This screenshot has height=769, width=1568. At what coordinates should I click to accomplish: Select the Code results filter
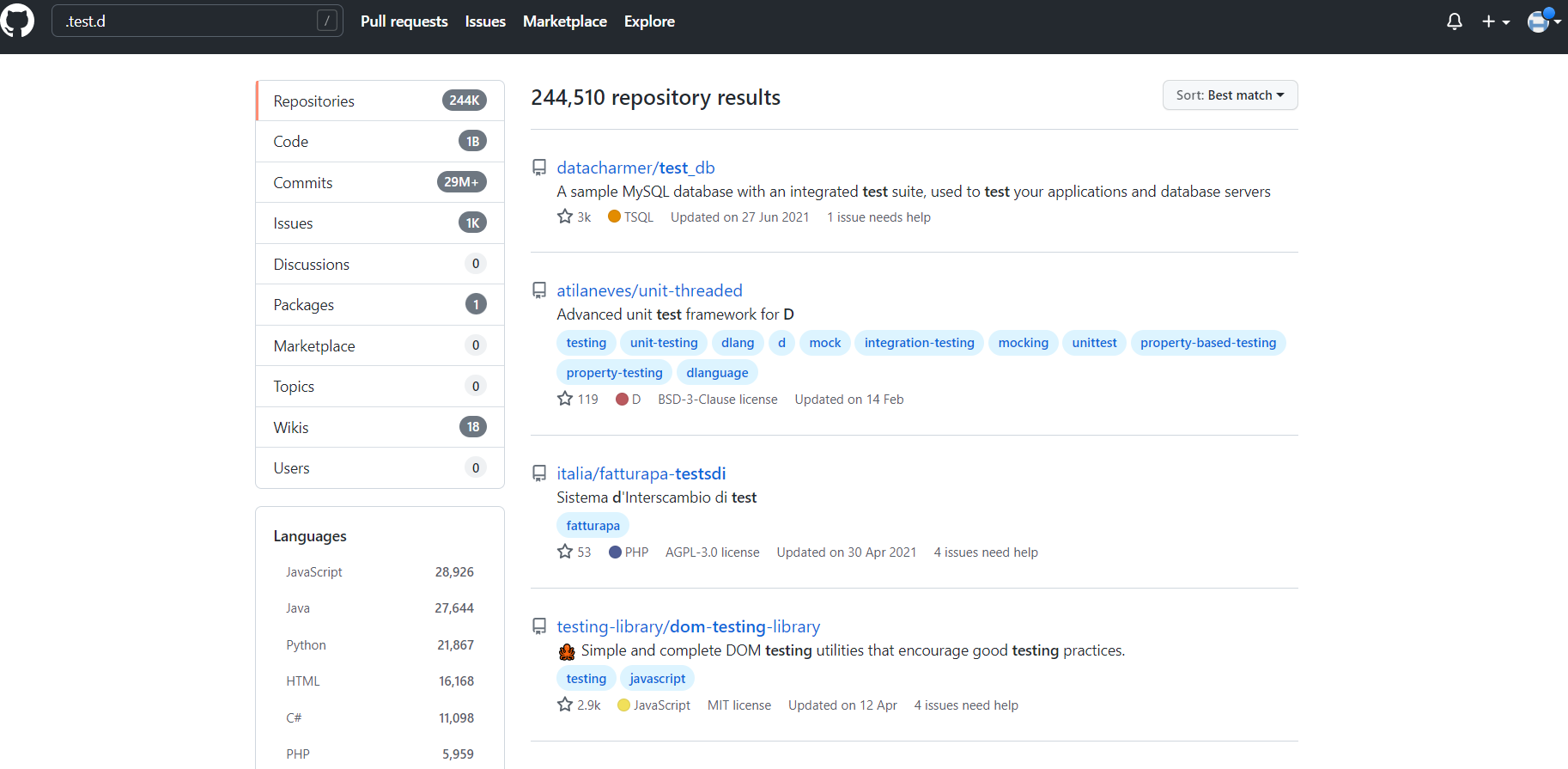click(x=380, y=142)
